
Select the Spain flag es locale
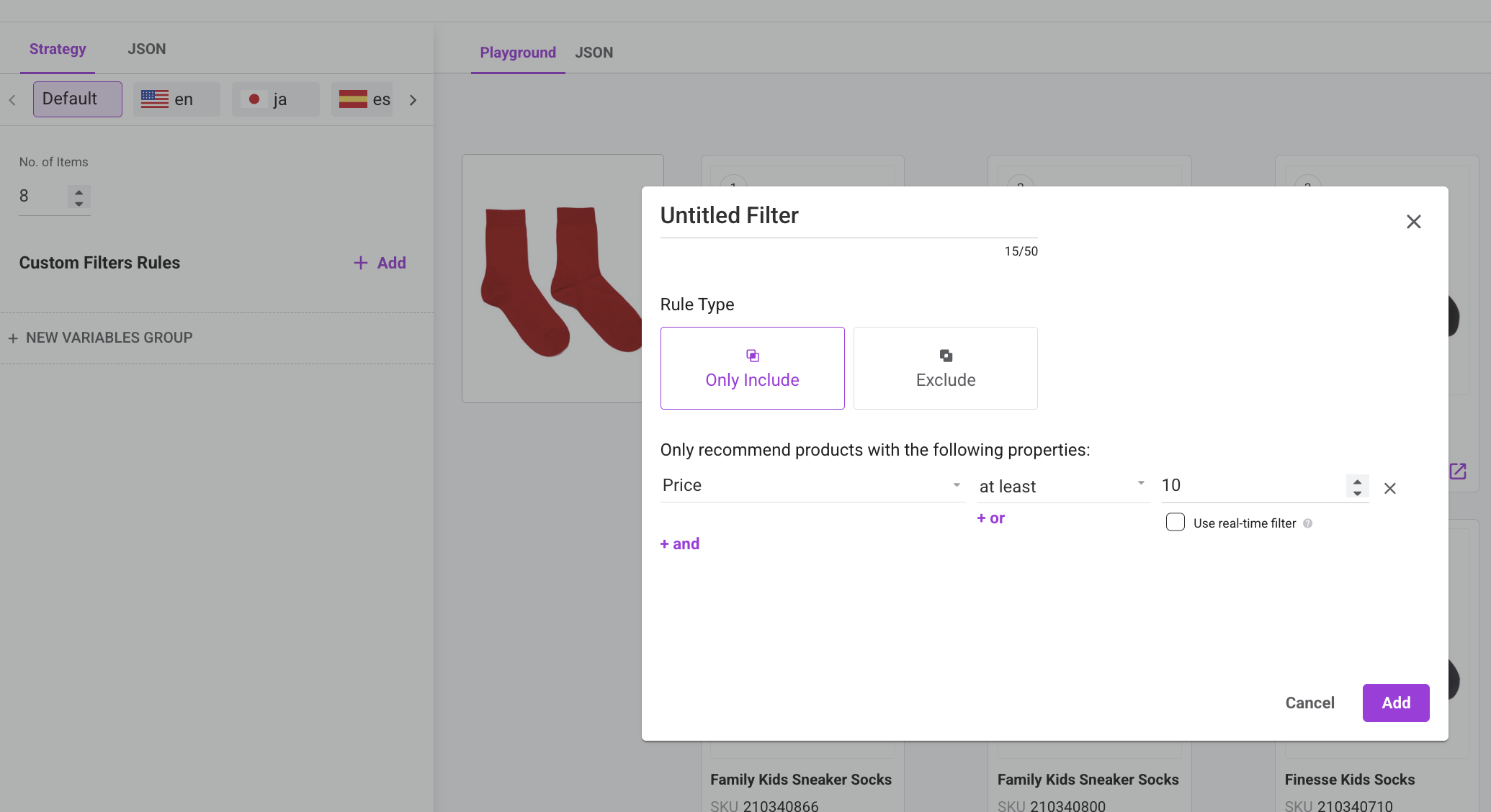pos(363,99)
